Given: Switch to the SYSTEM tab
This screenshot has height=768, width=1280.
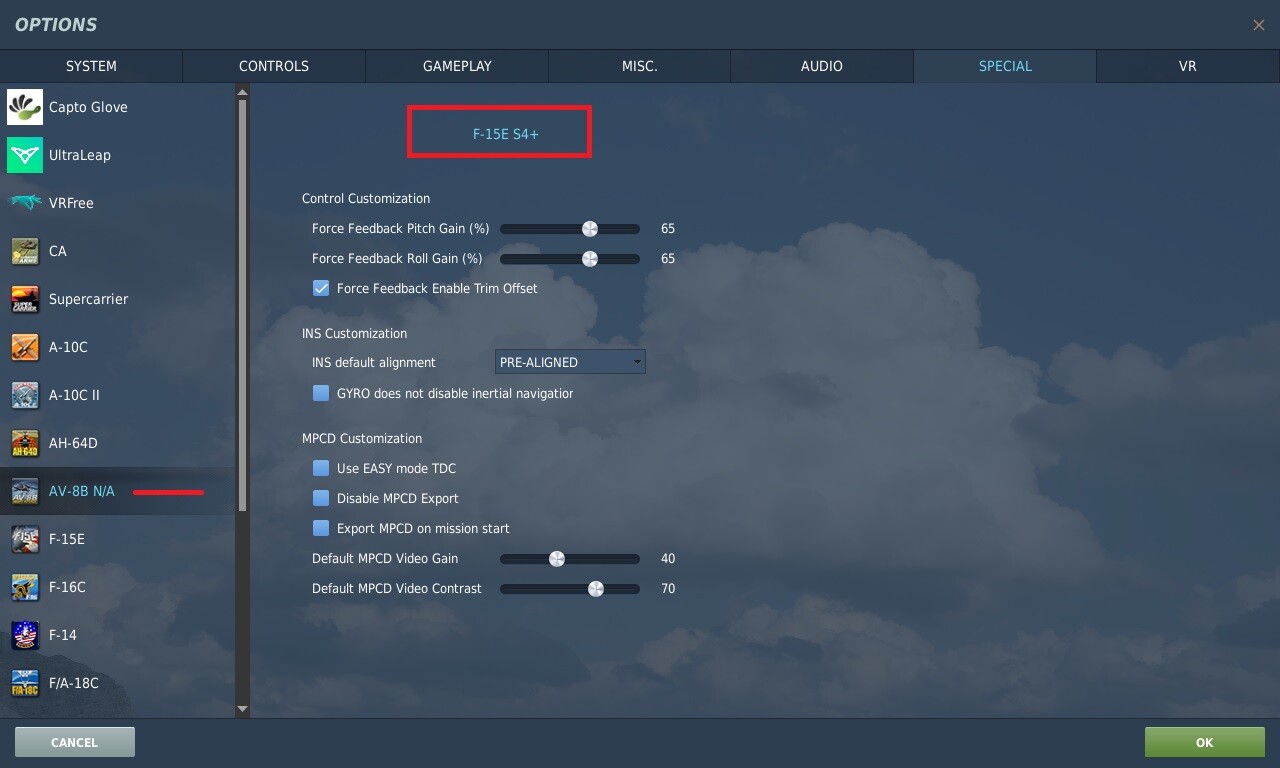Looking at the screenshot, I should point(91,66).
